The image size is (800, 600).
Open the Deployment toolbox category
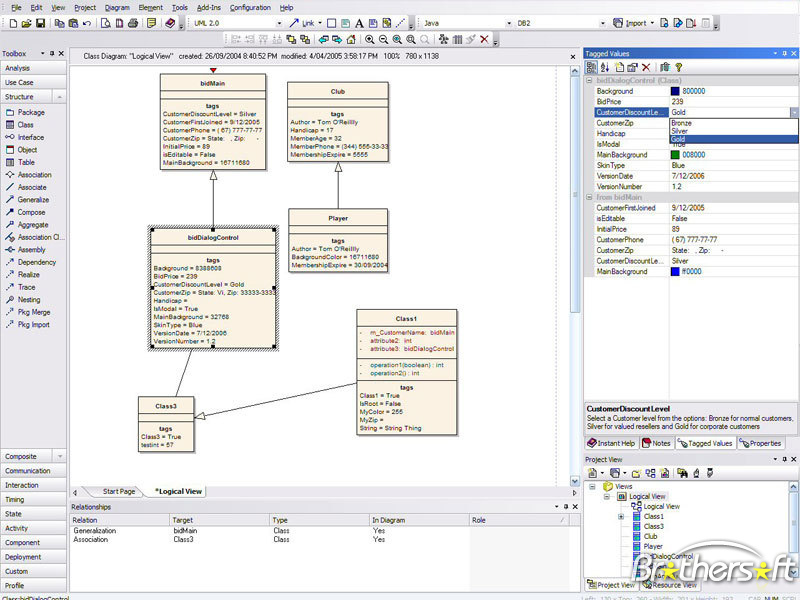(x=23, y=557)
